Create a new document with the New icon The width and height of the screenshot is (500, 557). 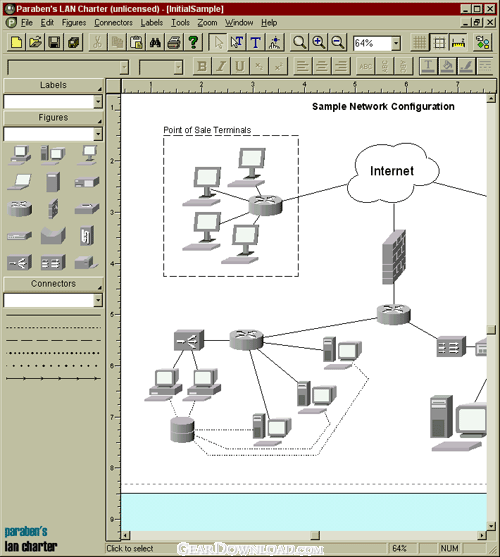point(16,43)
